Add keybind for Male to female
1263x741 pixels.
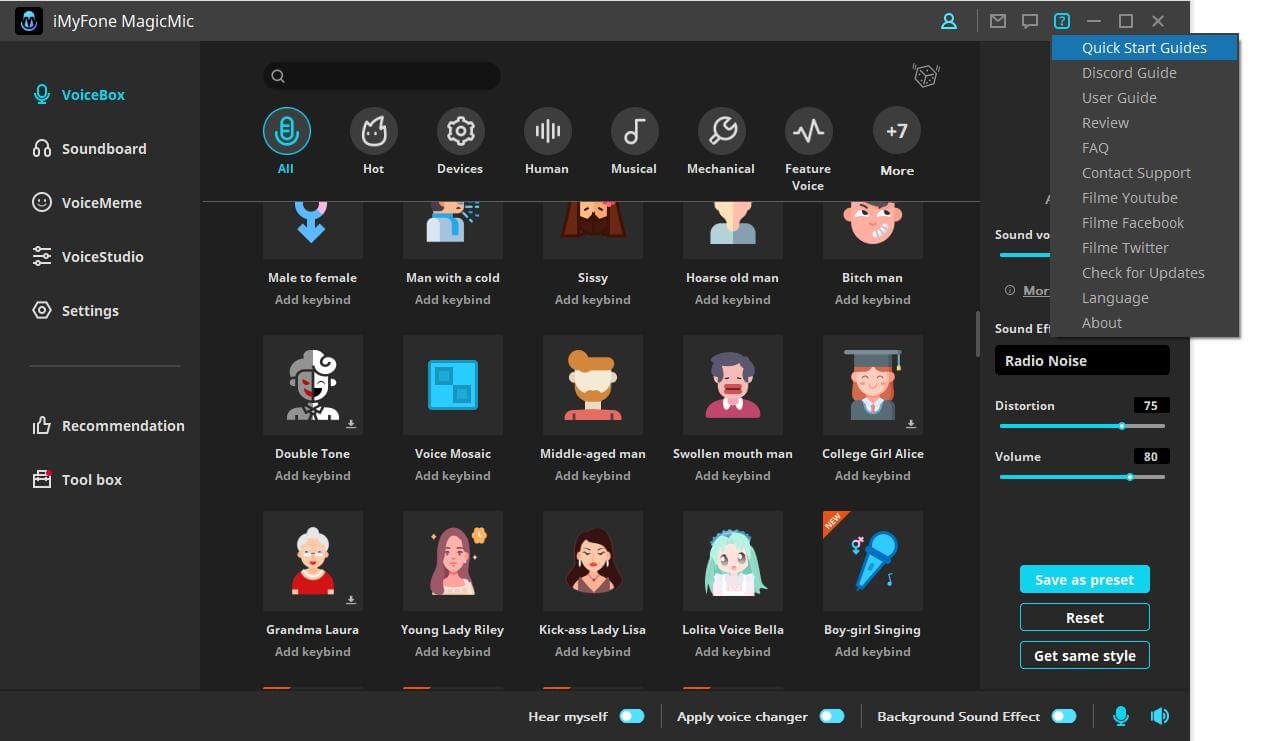pos(313,300)
